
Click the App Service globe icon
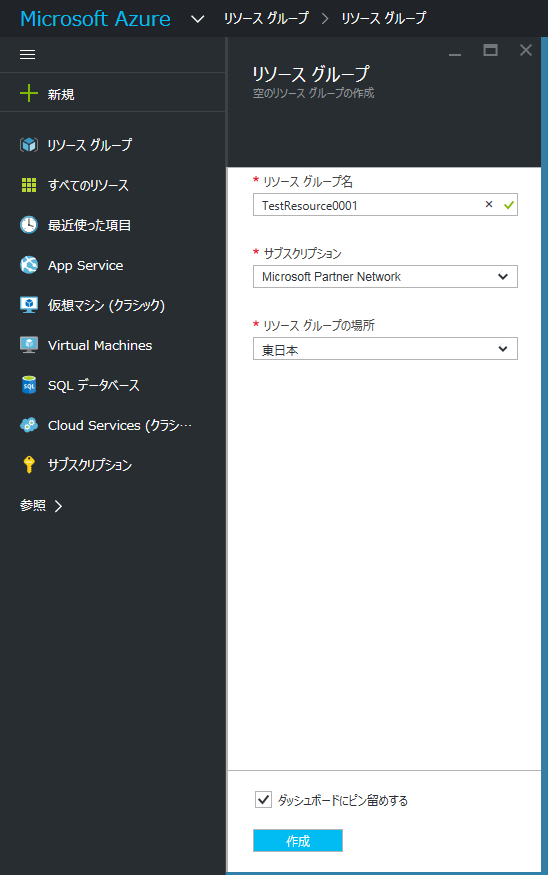[28, 265]
